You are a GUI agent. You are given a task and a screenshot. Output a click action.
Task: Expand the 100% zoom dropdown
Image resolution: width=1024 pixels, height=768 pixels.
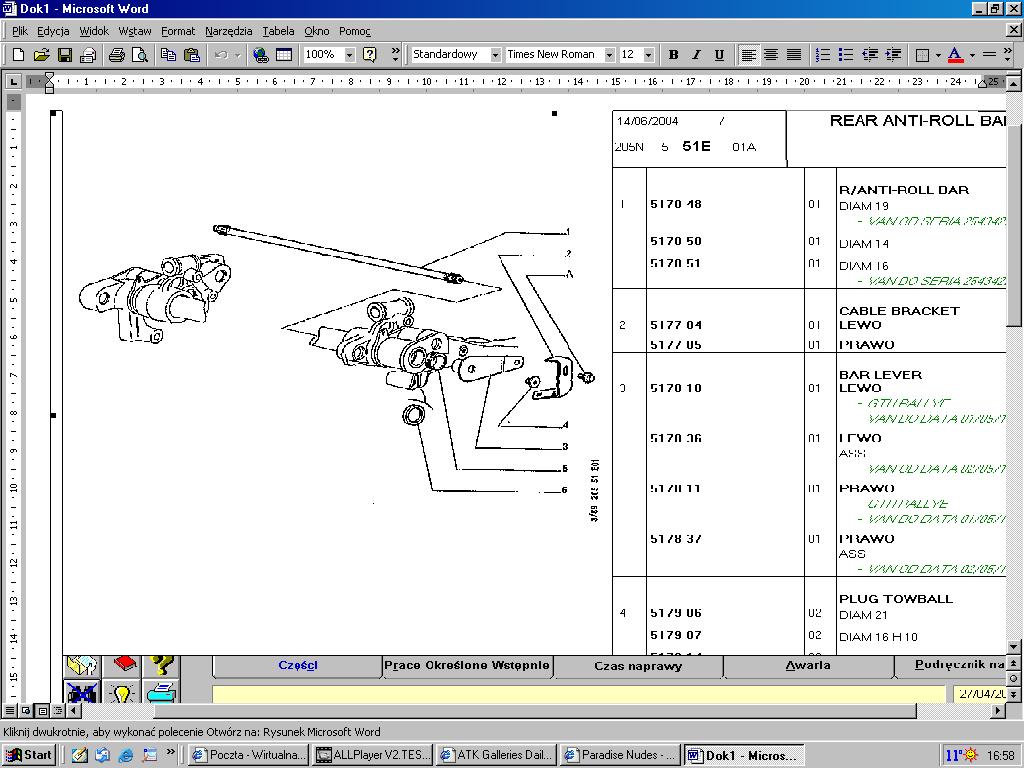[349, 55]
